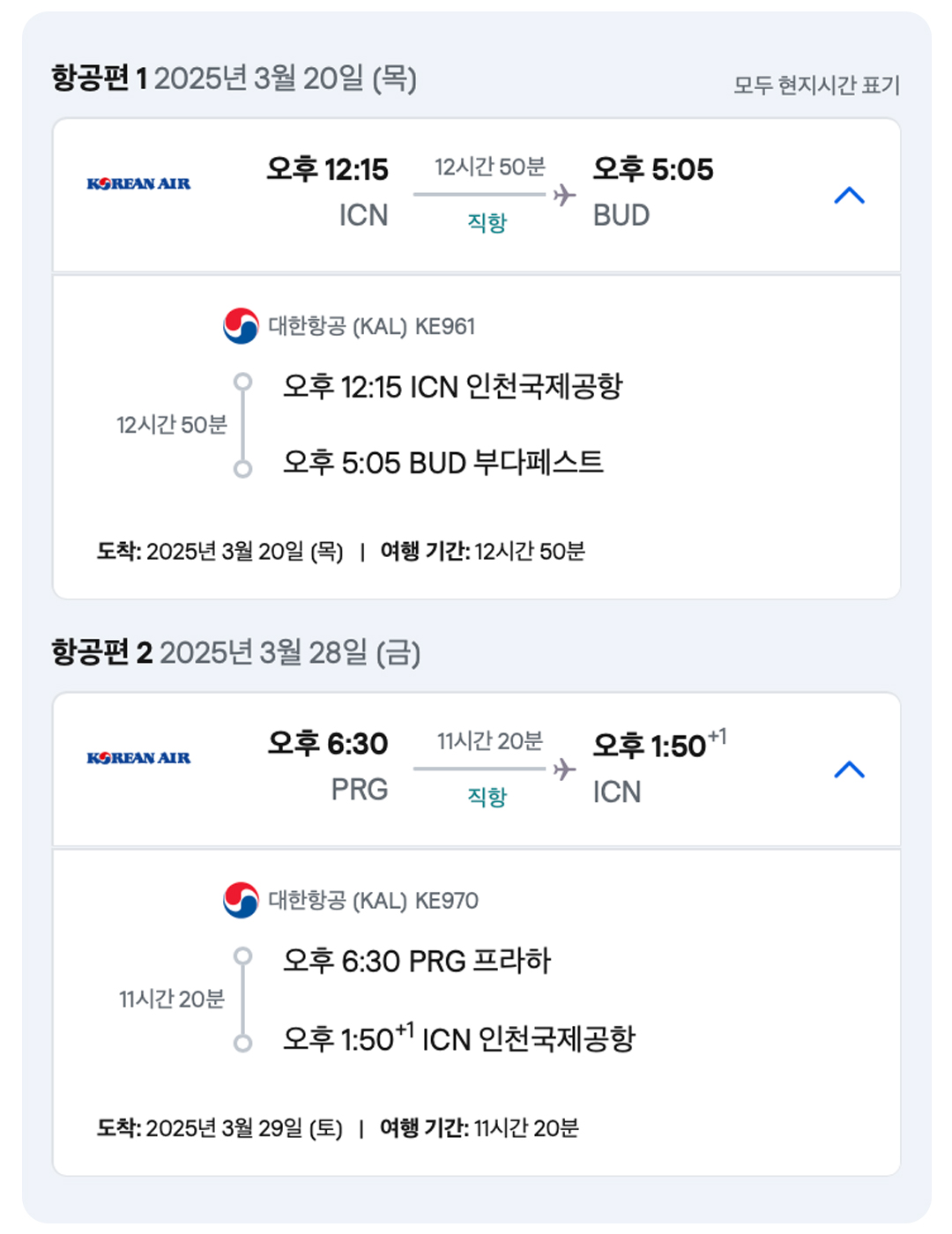Click the 모두 현지시간 표기 note
This screenshot has width=952, height=1234.
pyautogui.click(x=817, y=85)
